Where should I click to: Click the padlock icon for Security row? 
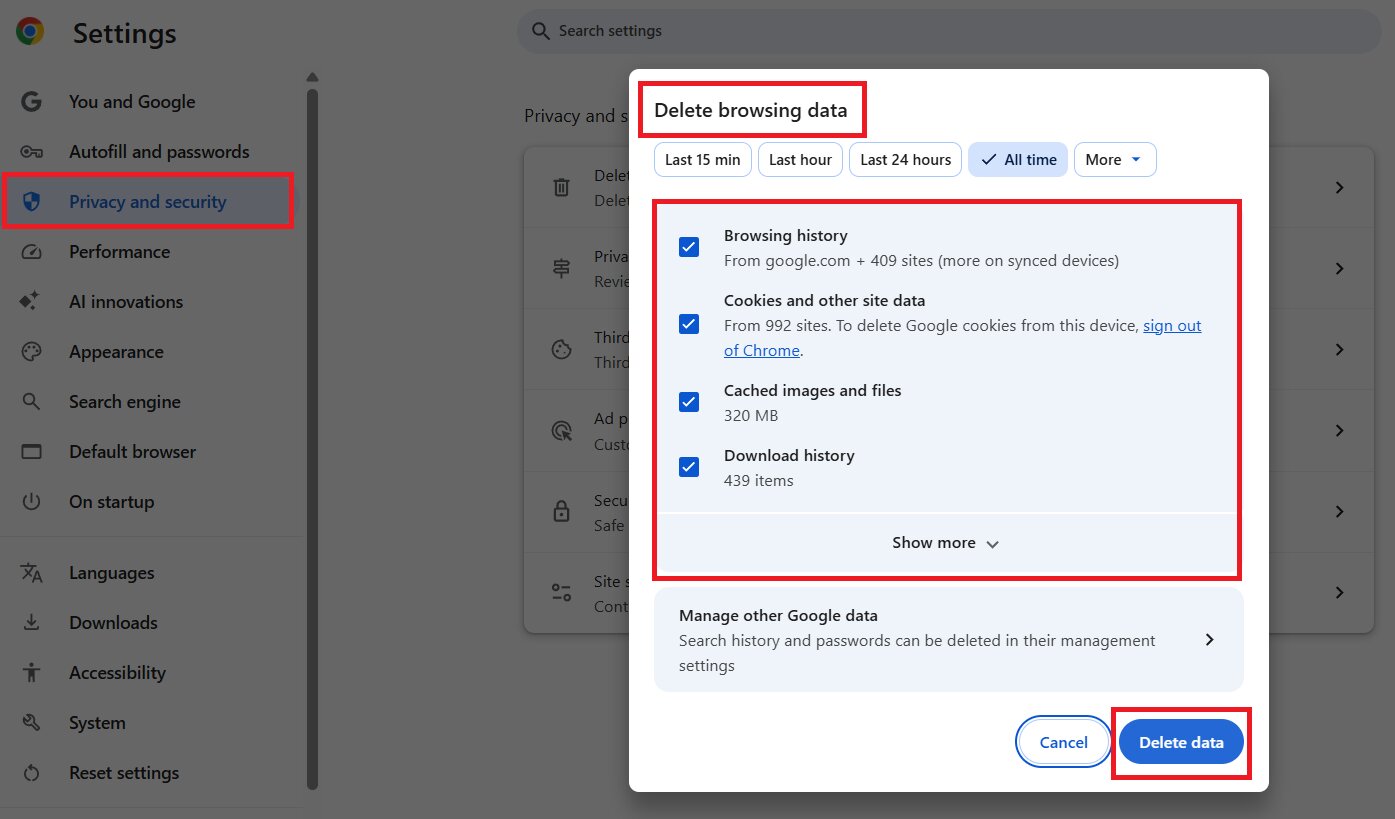[562, 511]
